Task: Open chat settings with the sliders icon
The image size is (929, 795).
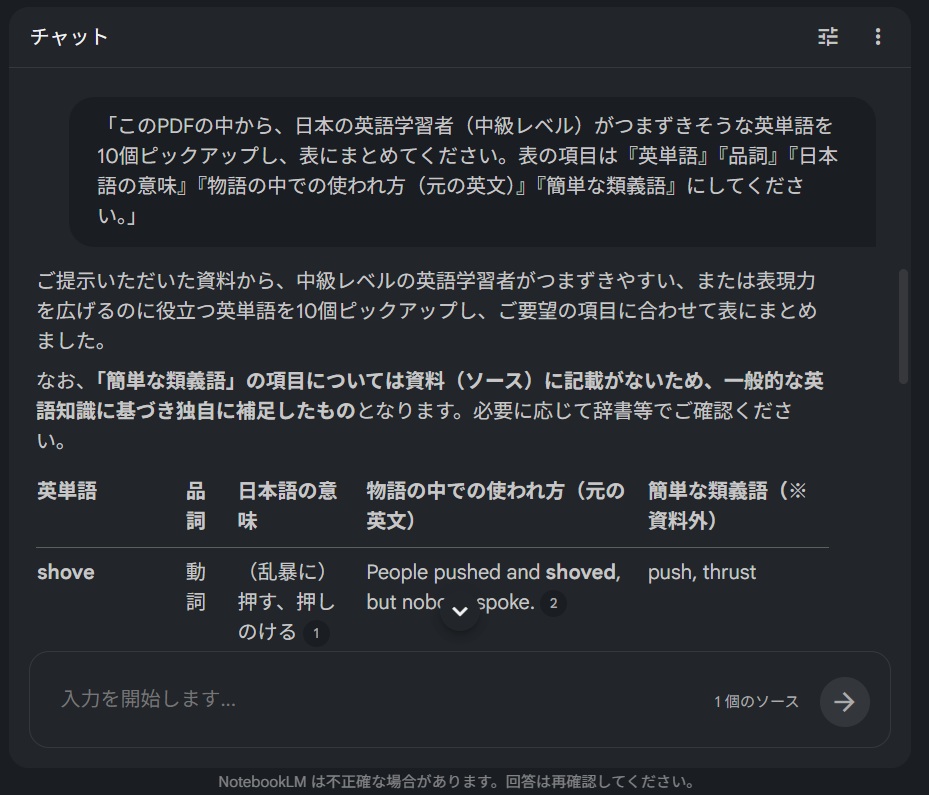Action: [x=826, y=37]
